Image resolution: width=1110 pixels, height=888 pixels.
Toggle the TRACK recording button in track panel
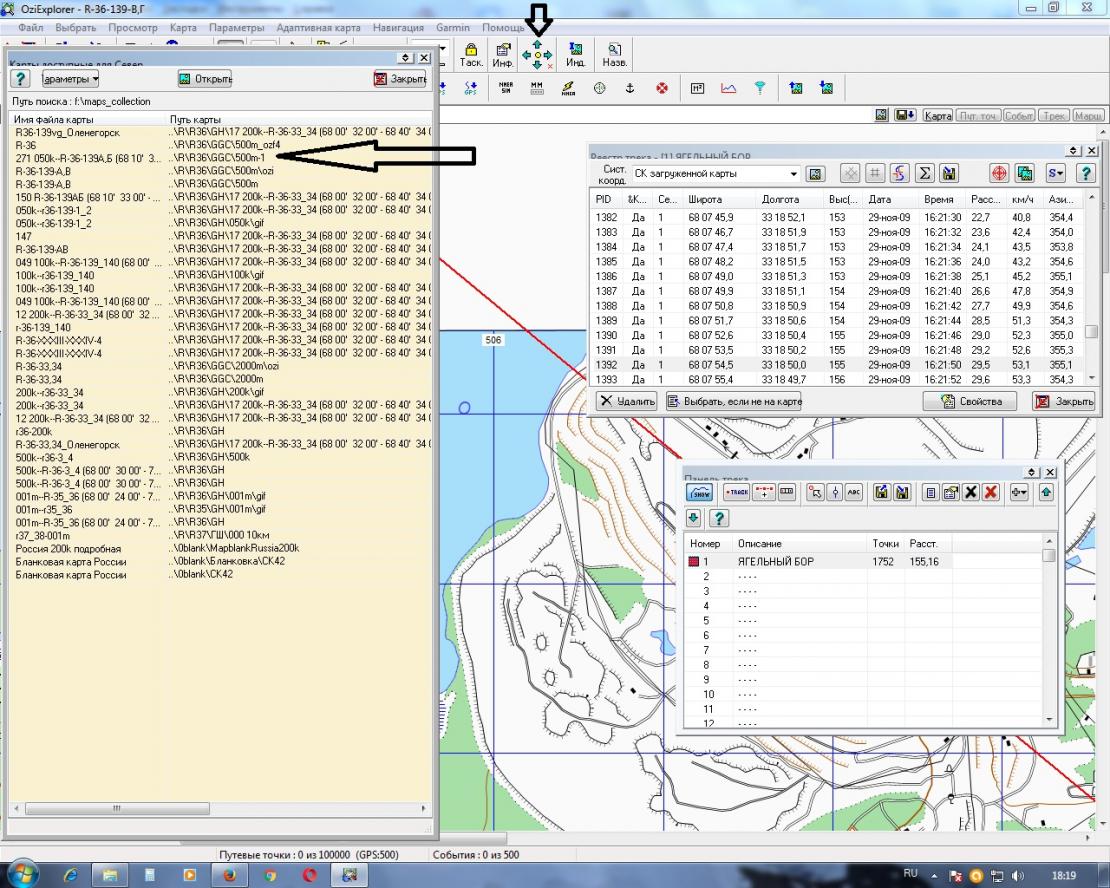click(x=736, y=492)
